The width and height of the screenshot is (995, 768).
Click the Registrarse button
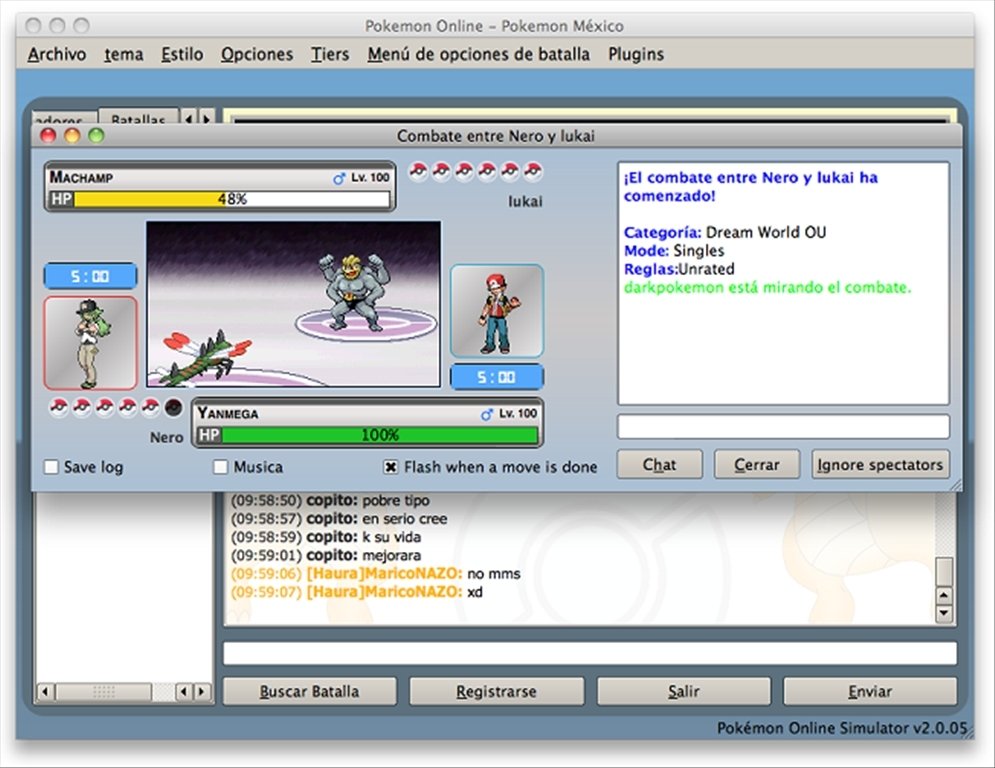(496, 691)
